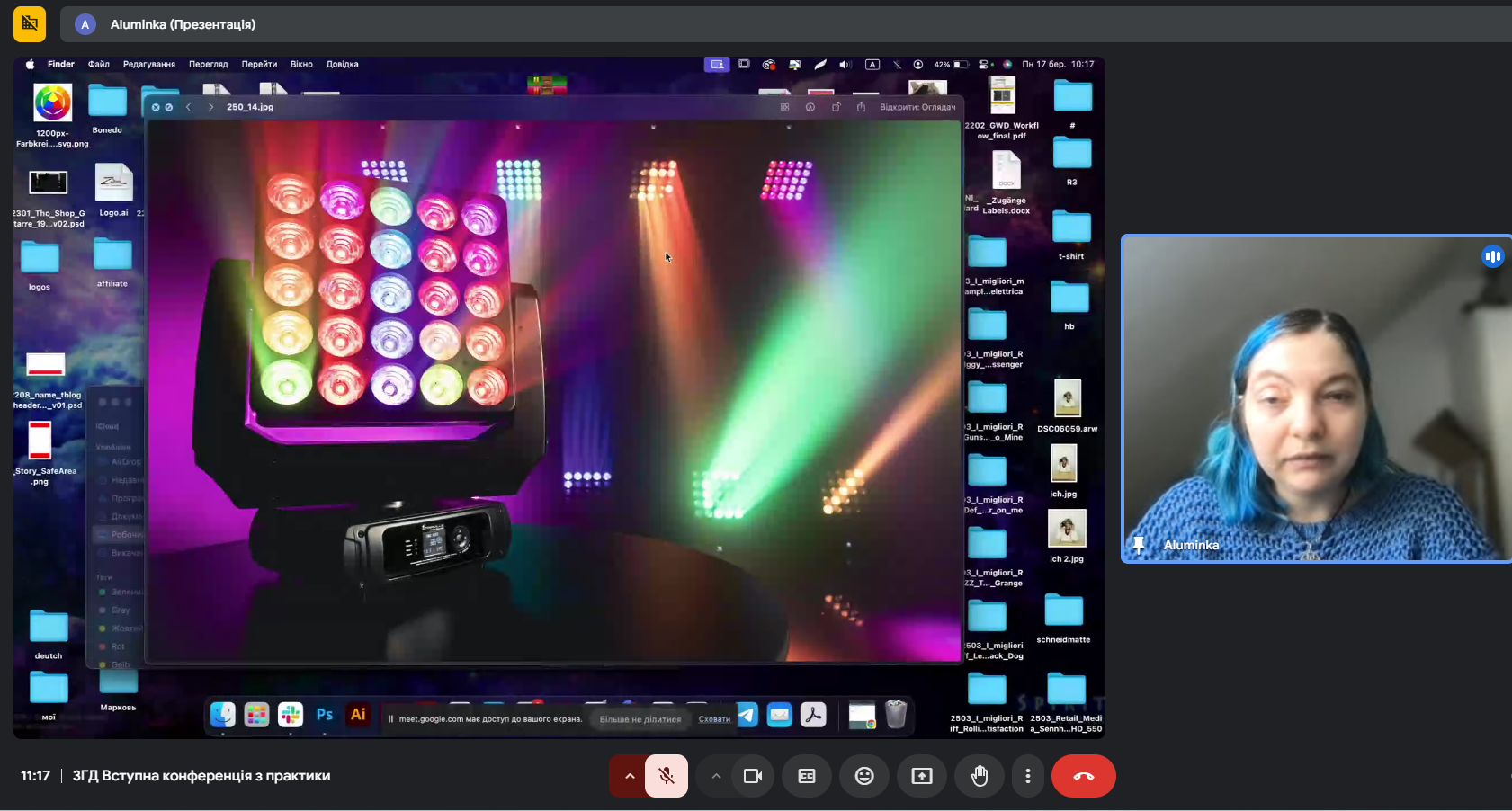Expand video settings arrow beside camera
1512x811 pixels.
716,776
